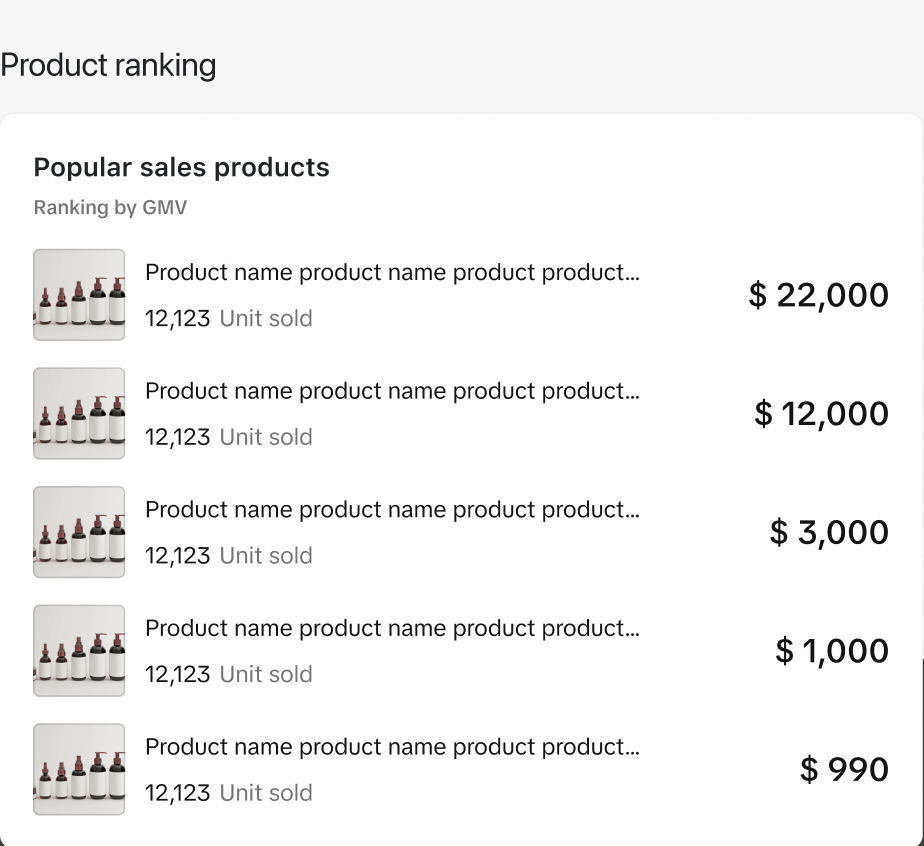Screen dimensions: 924x846
Task: Select the product name in the $ 3,000 row
Action: coord(392,510)
